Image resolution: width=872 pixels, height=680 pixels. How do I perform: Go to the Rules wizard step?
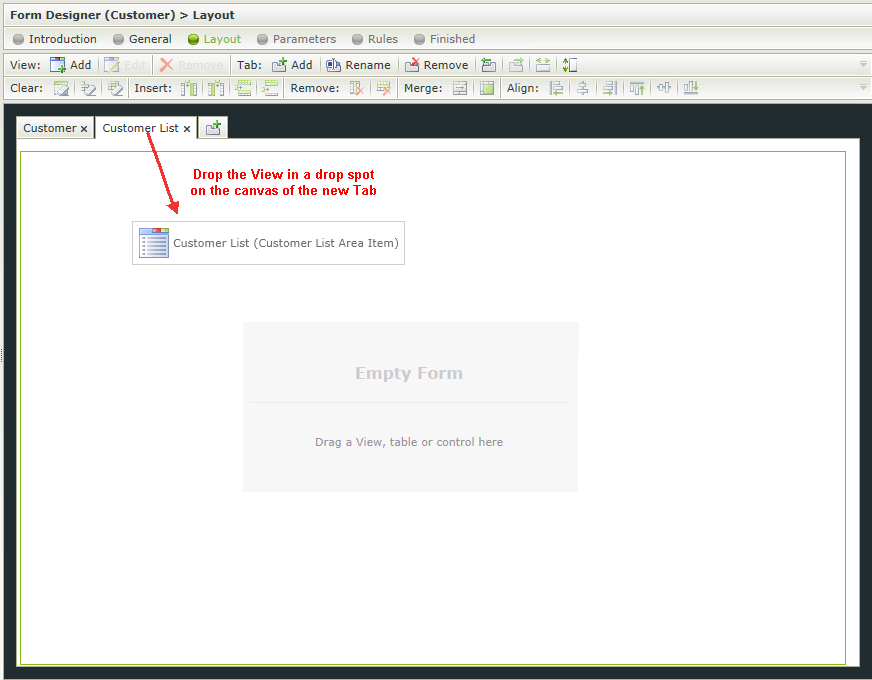coord(375,39)
